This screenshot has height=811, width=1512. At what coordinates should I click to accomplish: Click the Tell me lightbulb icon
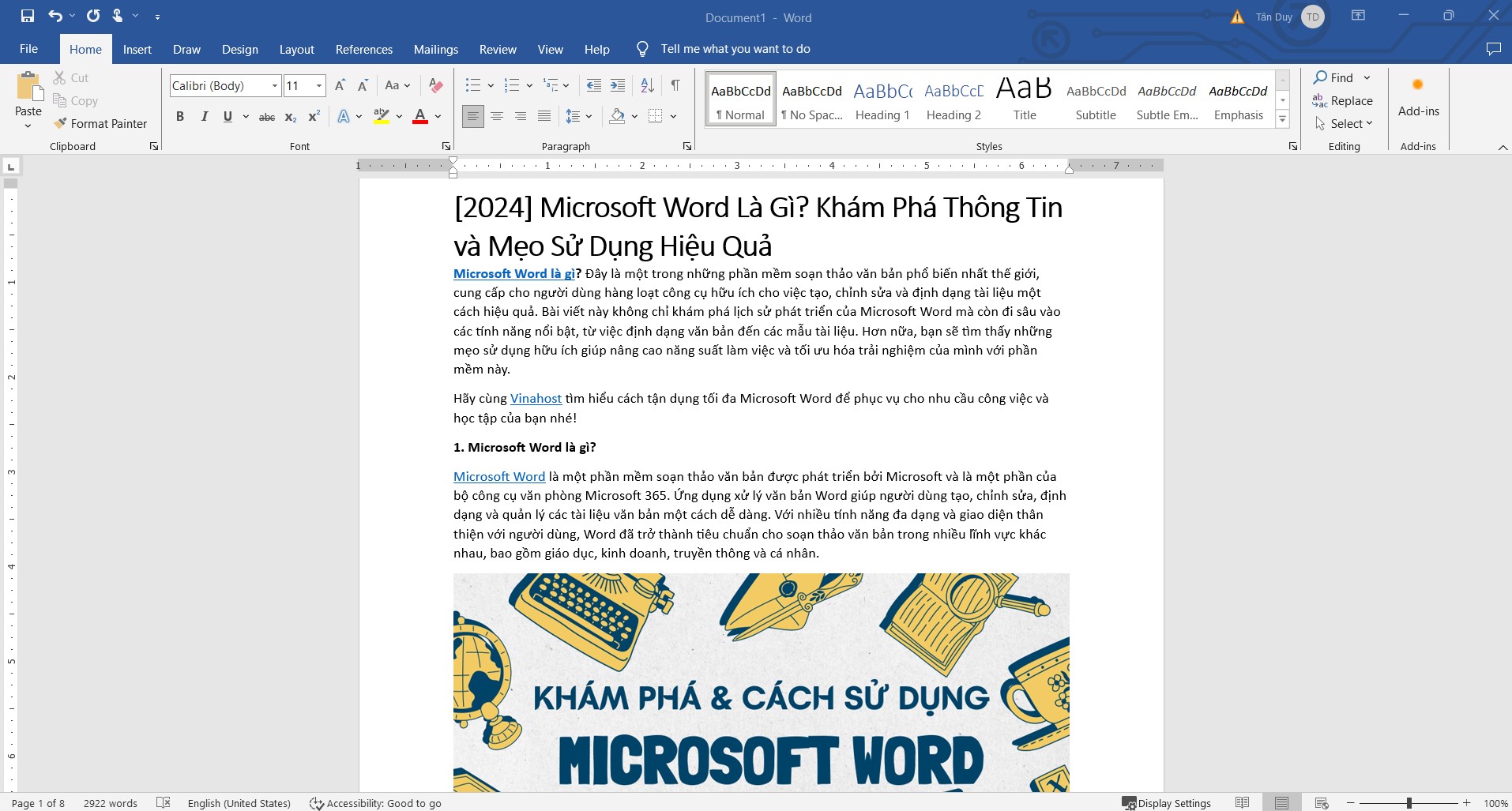(x=642, y=49)
